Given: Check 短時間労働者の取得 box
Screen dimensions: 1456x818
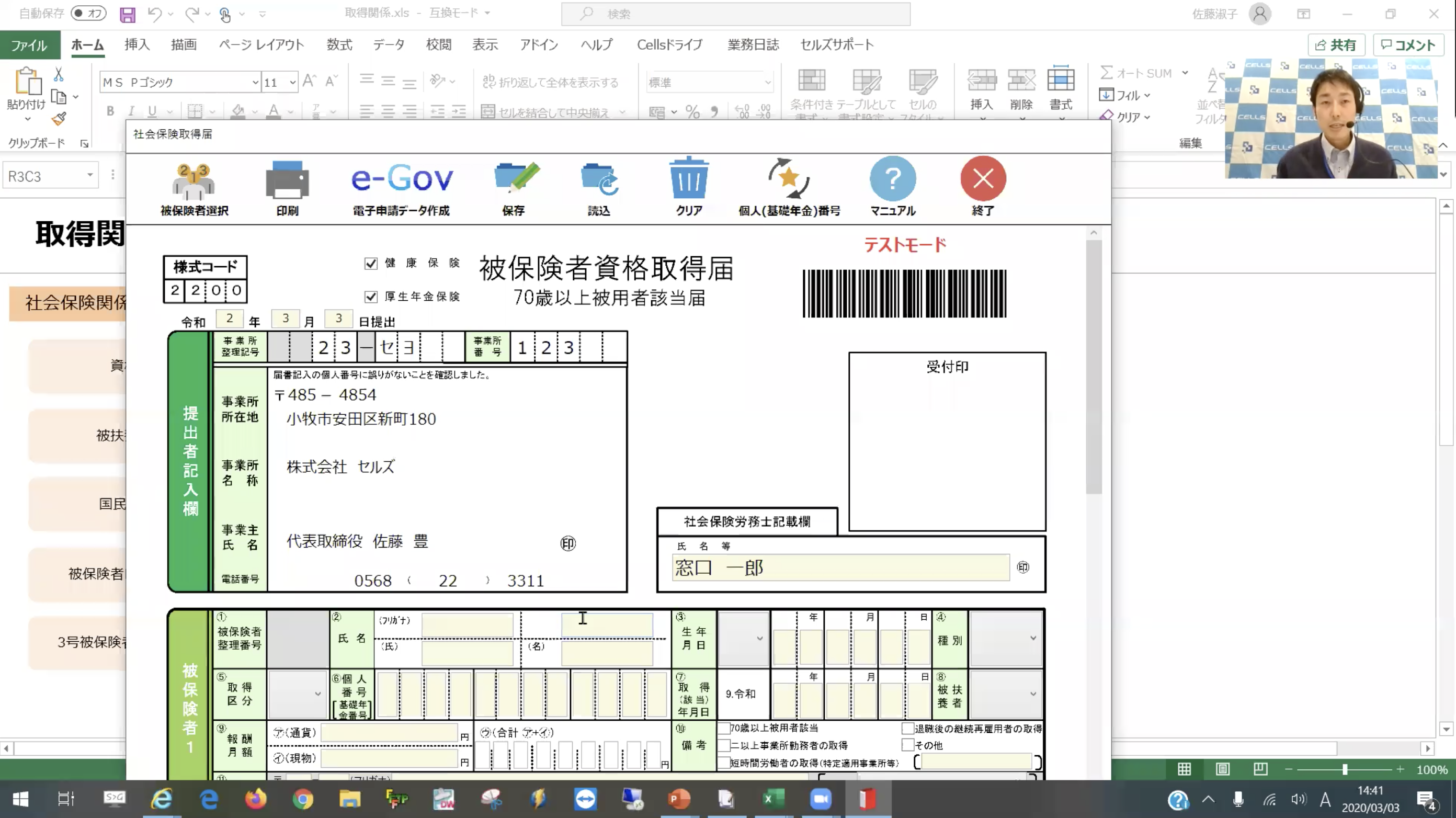Looking at the screenshot, I should click(x=723, y=763).
